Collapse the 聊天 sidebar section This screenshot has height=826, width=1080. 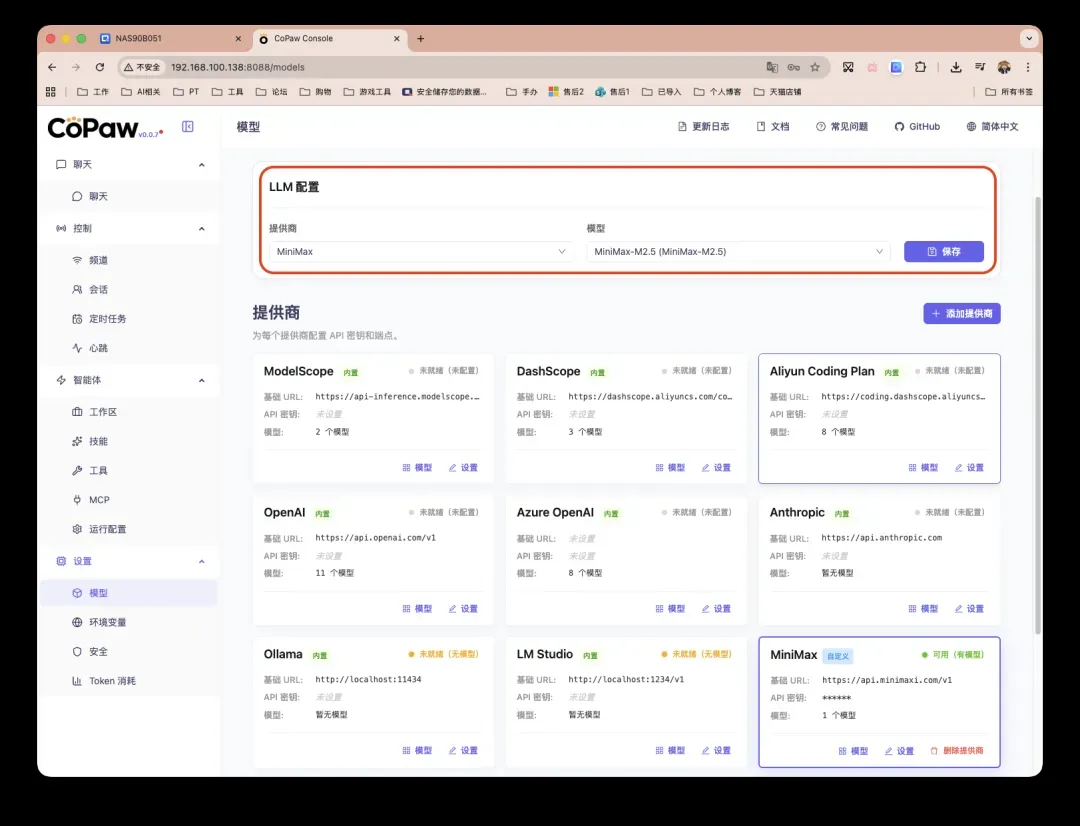pos(129,163)
